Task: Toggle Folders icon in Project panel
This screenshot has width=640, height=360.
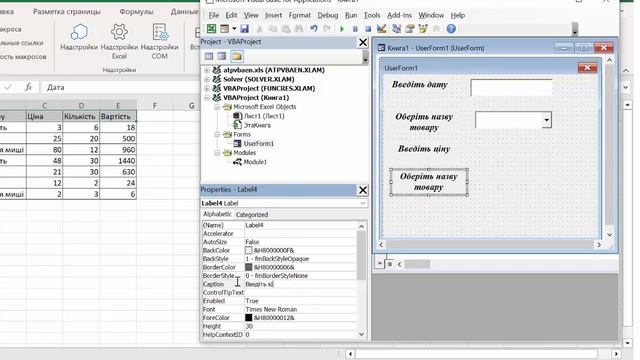Action: click(x=237, y=56)
